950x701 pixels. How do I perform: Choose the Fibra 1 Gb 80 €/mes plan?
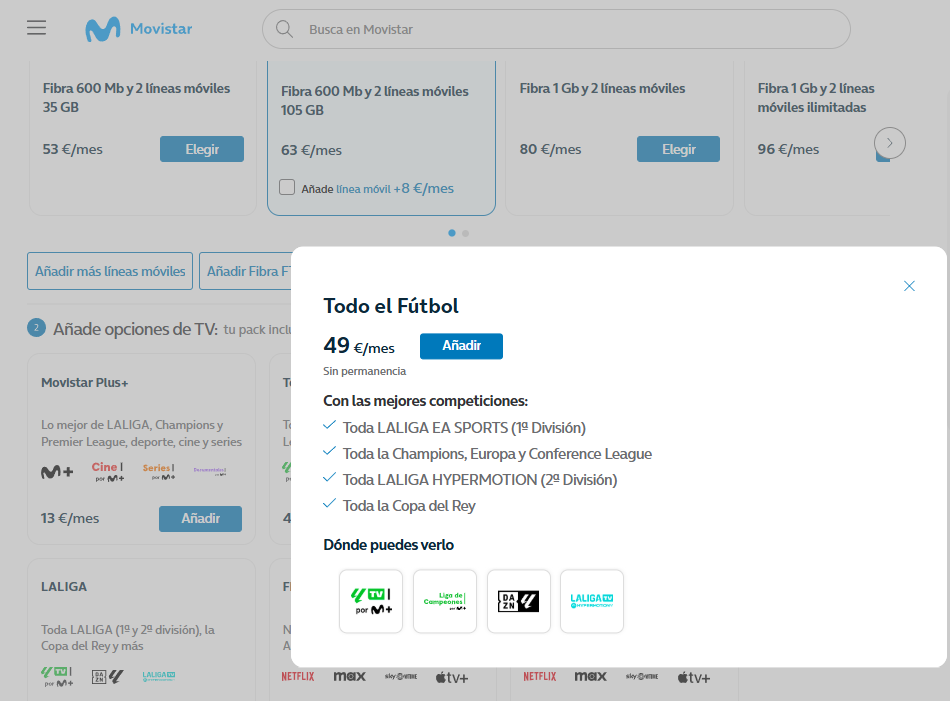click(678, 149)
